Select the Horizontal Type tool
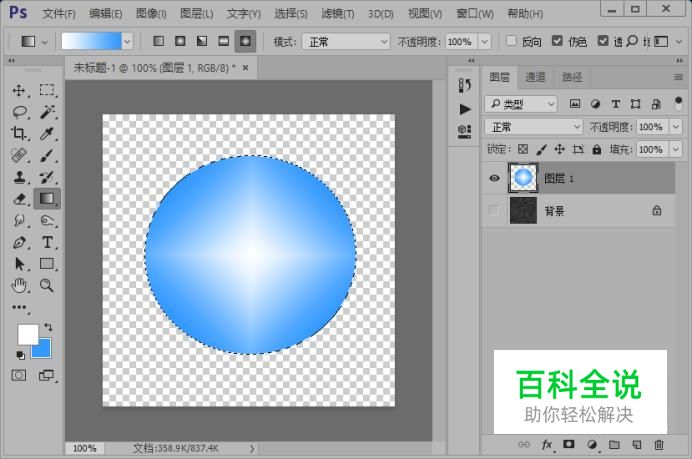692x459 pixels. click(x=47, y=242)
